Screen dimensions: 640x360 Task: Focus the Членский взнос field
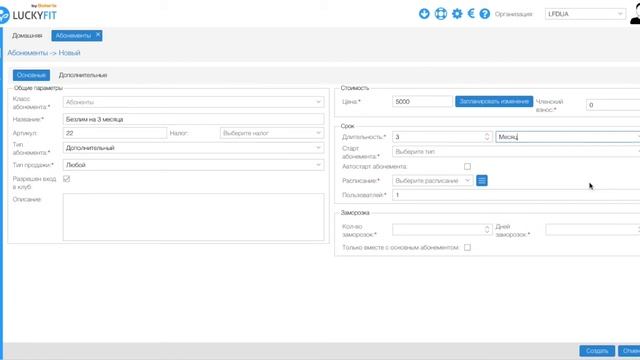click(613, 105)
